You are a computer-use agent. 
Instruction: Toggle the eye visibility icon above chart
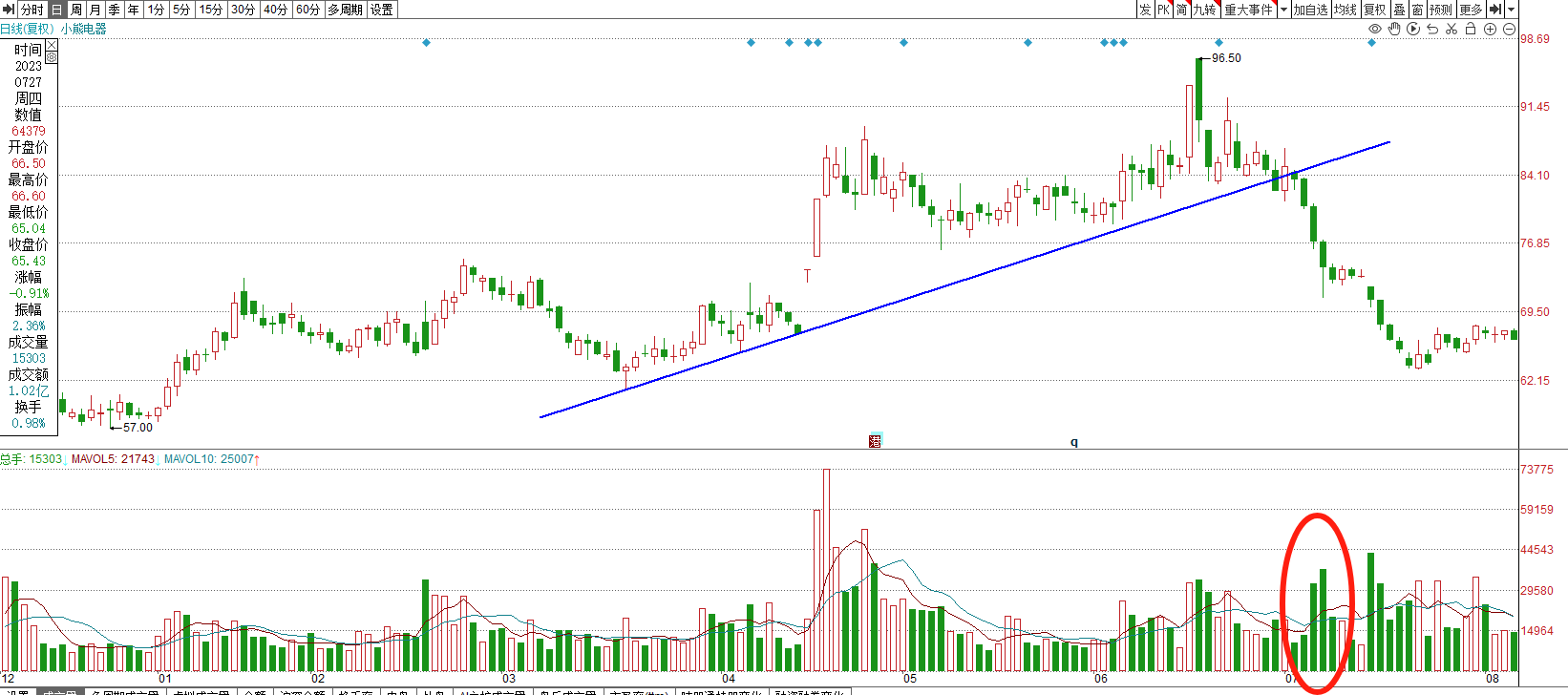tap(1375, 30)
